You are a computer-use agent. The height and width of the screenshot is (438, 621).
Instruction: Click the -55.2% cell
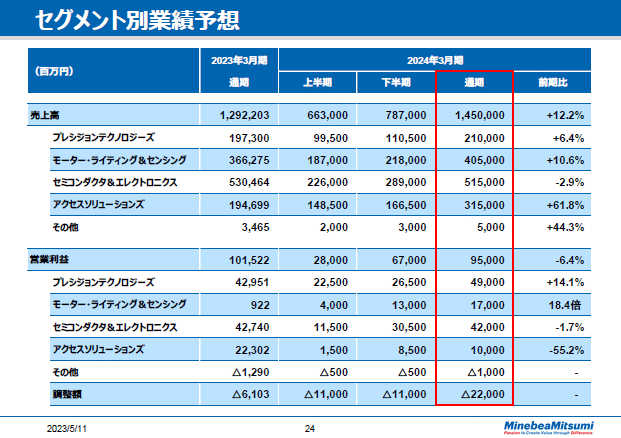(x=566, y=350)
